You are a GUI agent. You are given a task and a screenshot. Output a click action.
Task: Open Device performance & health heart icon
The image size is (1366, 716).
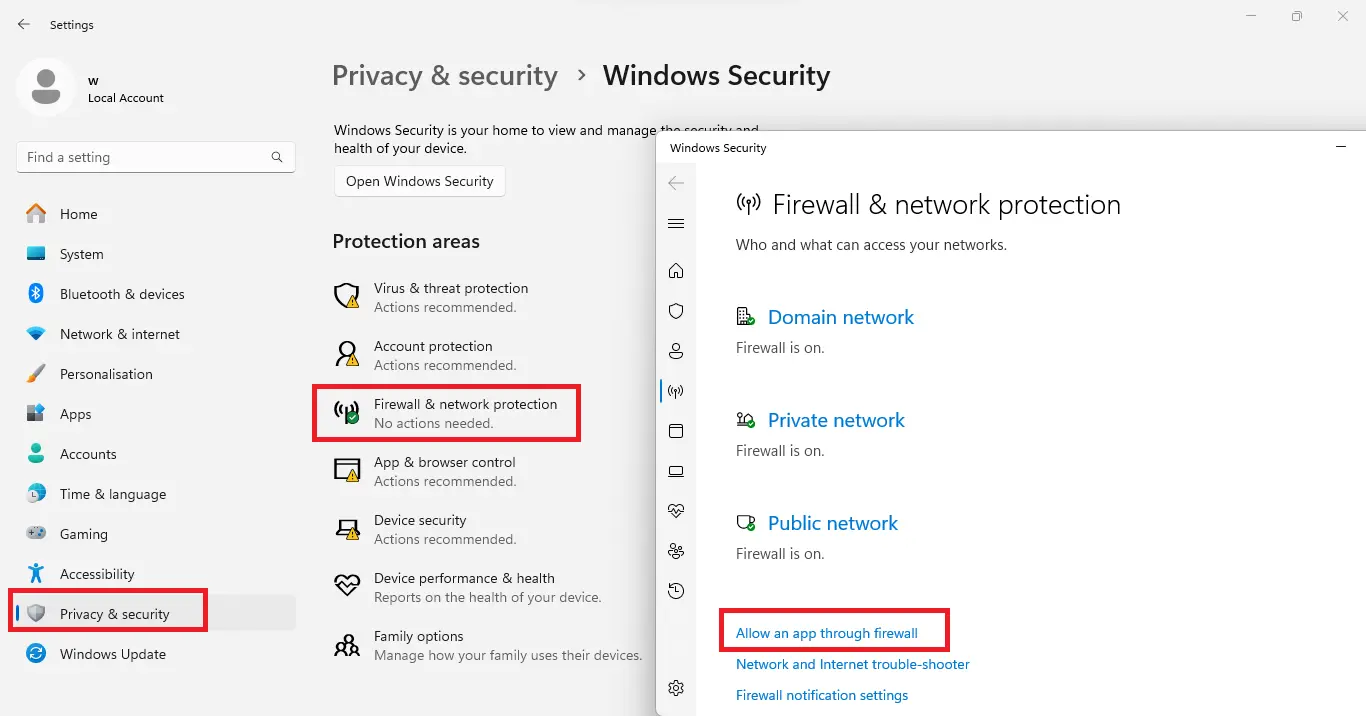[x=676, y=511]
